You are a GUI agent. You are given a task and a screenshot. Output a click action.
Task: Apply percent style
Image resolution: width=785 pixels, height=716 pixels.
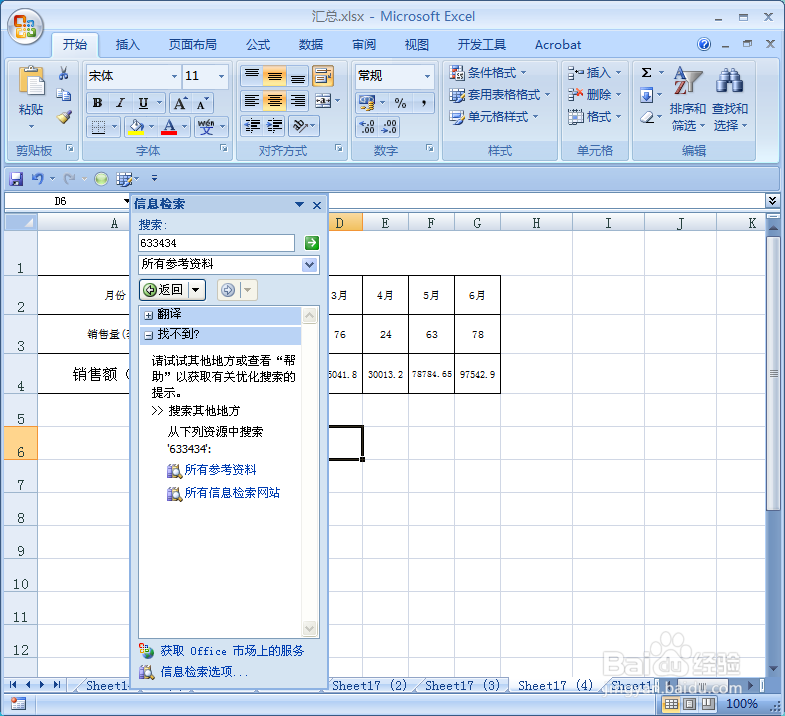[401, 103]
